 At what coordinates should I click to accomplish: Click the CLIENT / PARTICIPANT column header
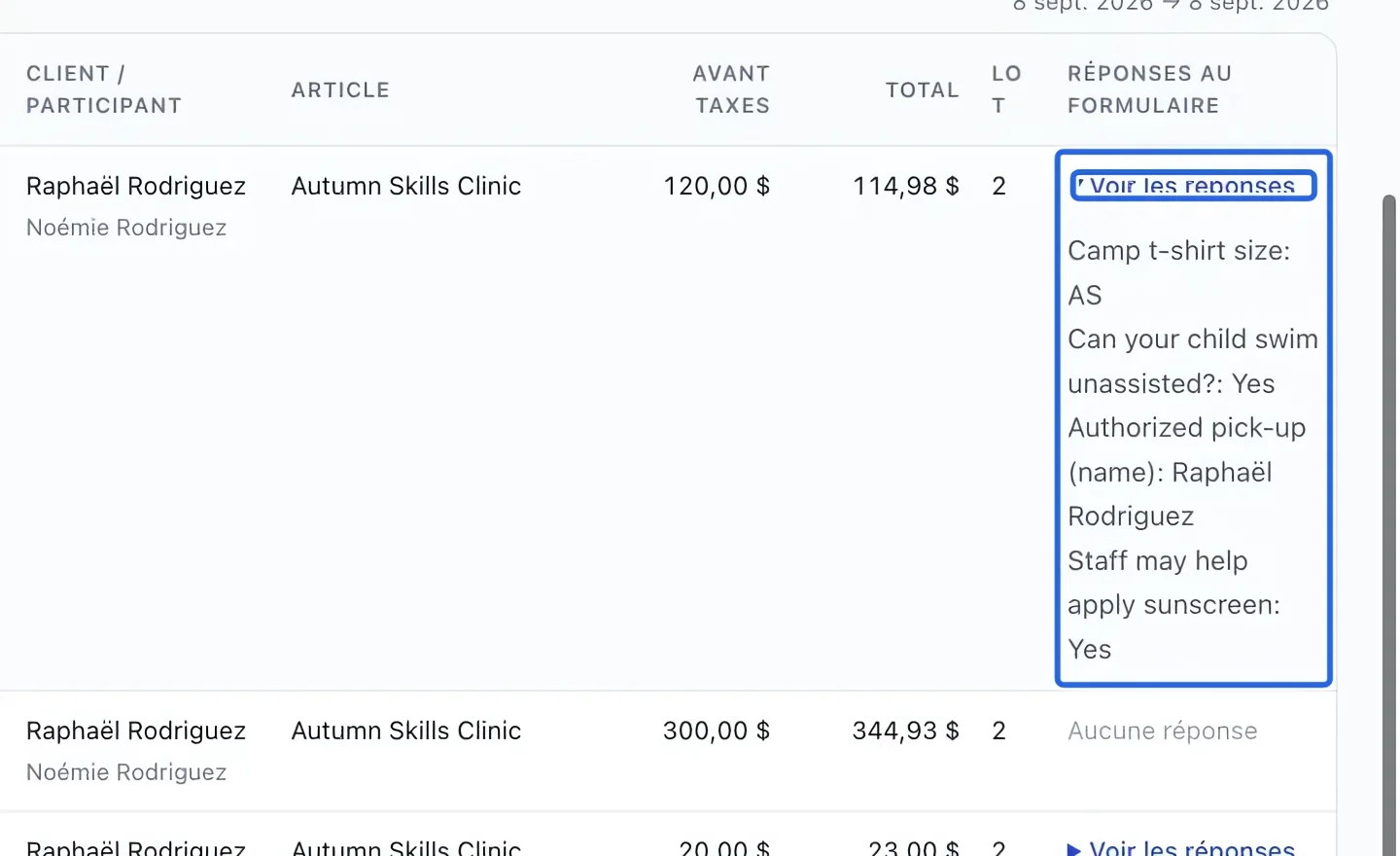(104, 89)
